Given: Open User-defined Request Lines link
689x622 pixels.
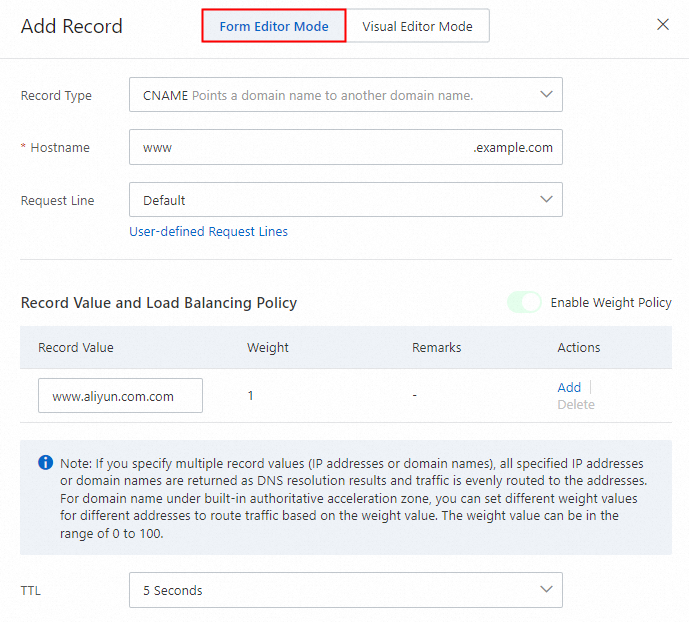Looking at the screenshot, I should point(208,232).
